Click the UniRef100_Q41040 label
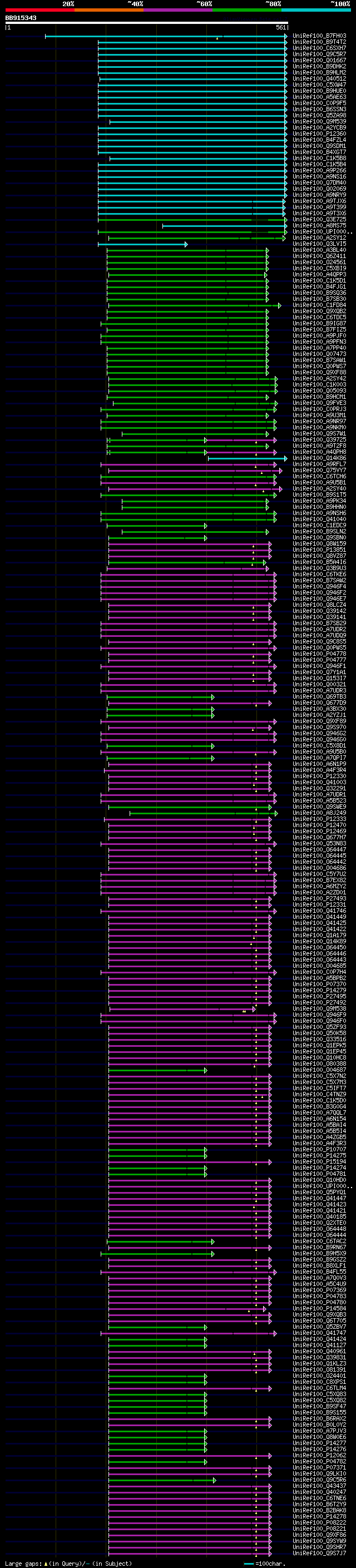 click(319, 519)
